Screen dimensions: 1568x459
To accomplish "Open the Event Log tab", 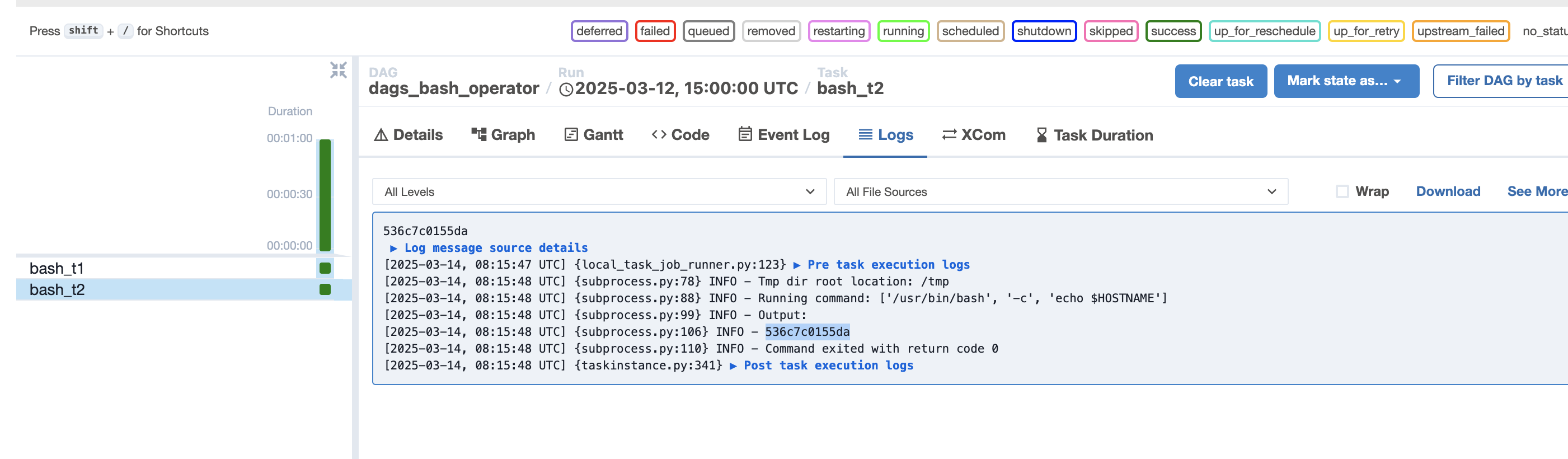I will tap(784, 135).
